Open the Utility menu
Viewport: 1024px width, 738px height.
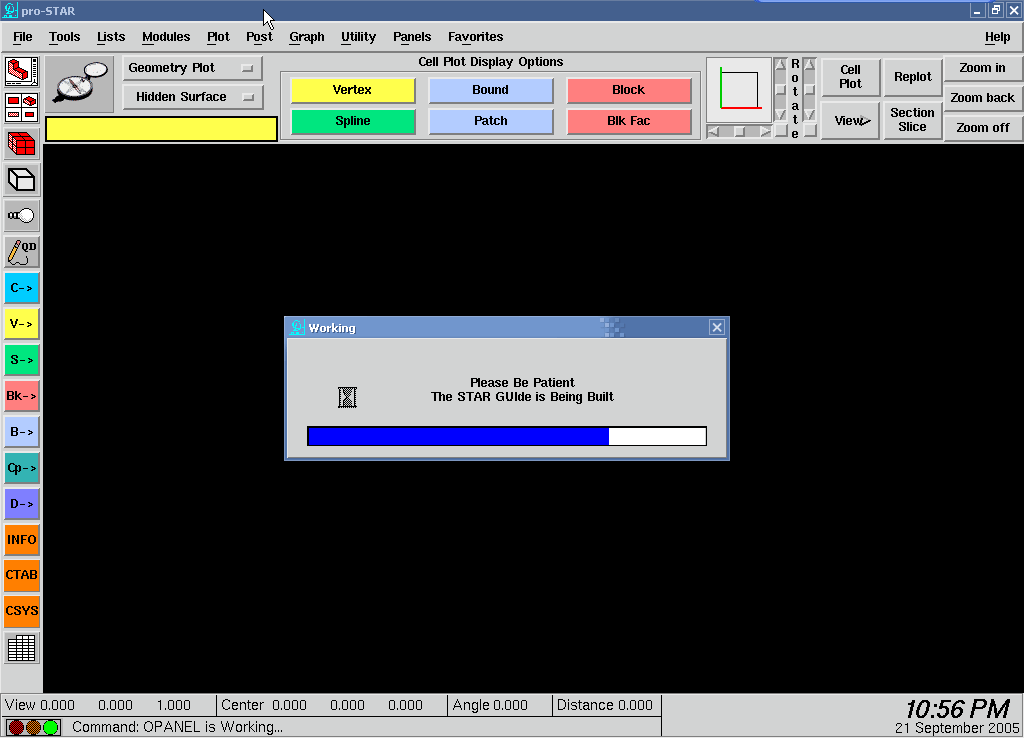pos(358,37)
